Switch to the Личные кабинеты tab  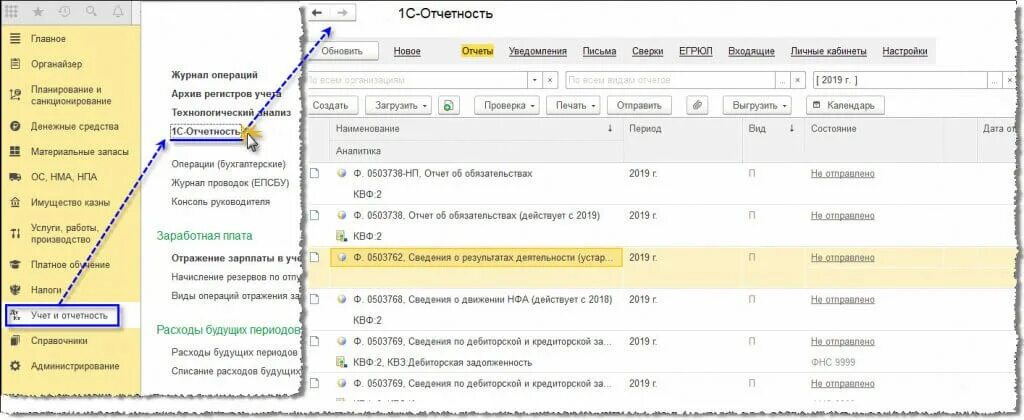click(x=829, y=51)
